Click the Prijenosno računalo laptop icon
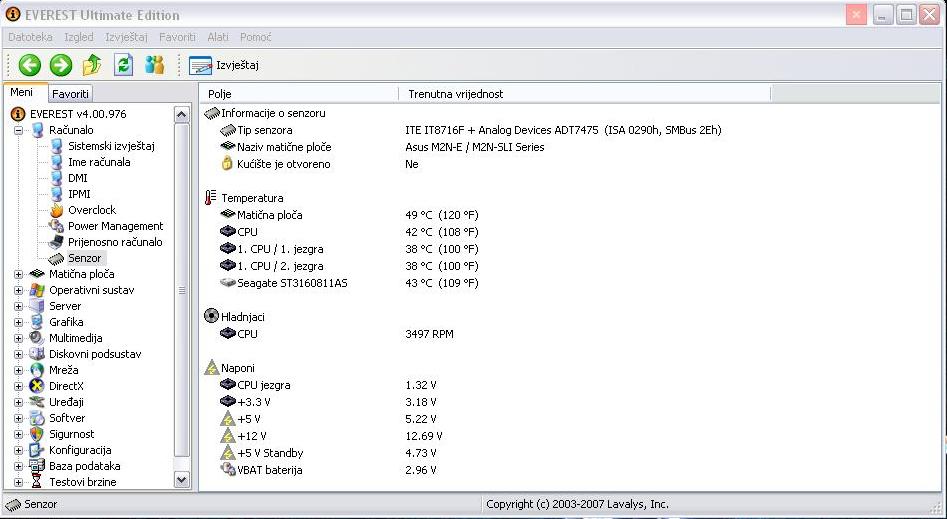This screenshot has height=519, width=947. [x=56, y=242]
